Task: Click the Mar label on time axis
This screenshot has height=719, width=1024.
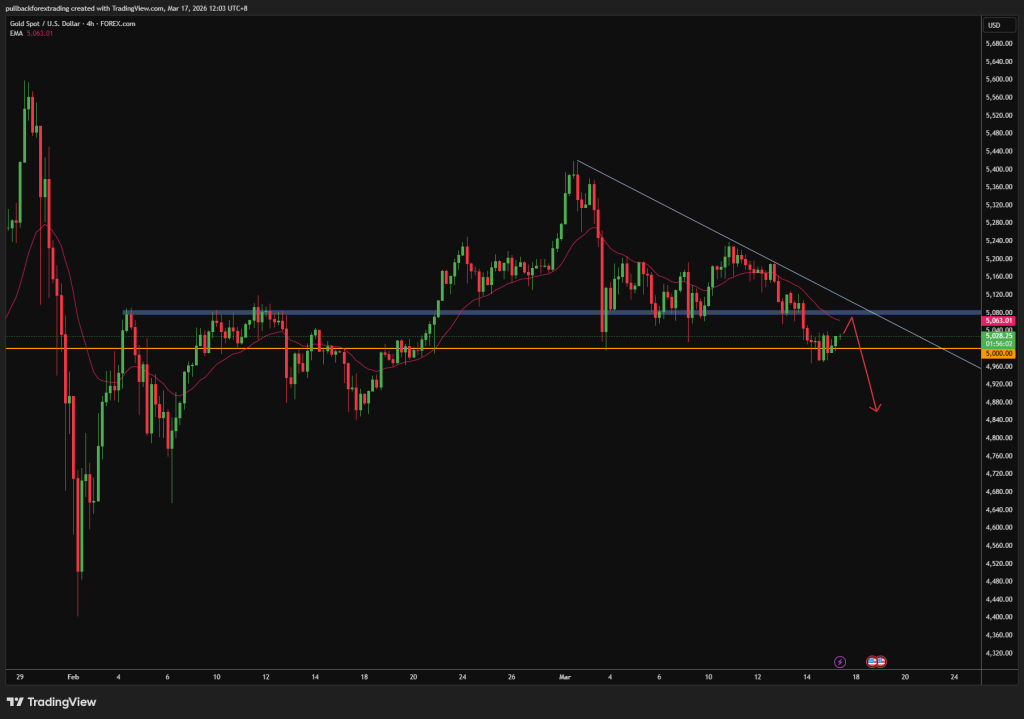Action: tap(562, 677)
